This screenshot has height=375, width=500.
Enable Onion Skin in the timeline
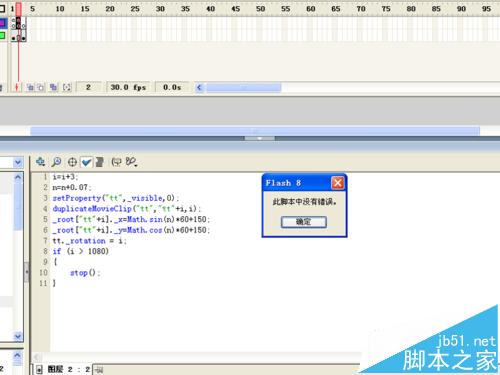click(30, 87)
